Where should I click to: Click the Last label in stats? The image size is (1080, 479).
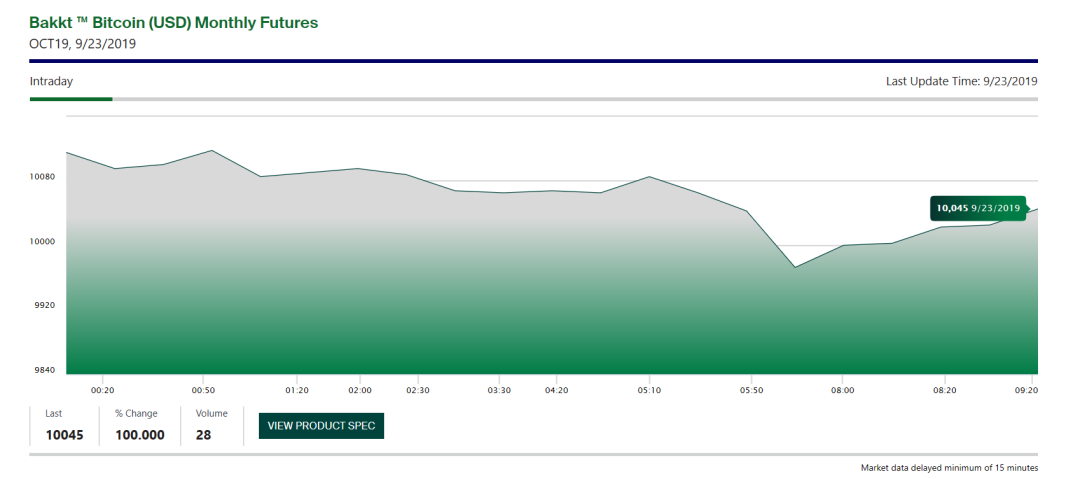point(54,414)
